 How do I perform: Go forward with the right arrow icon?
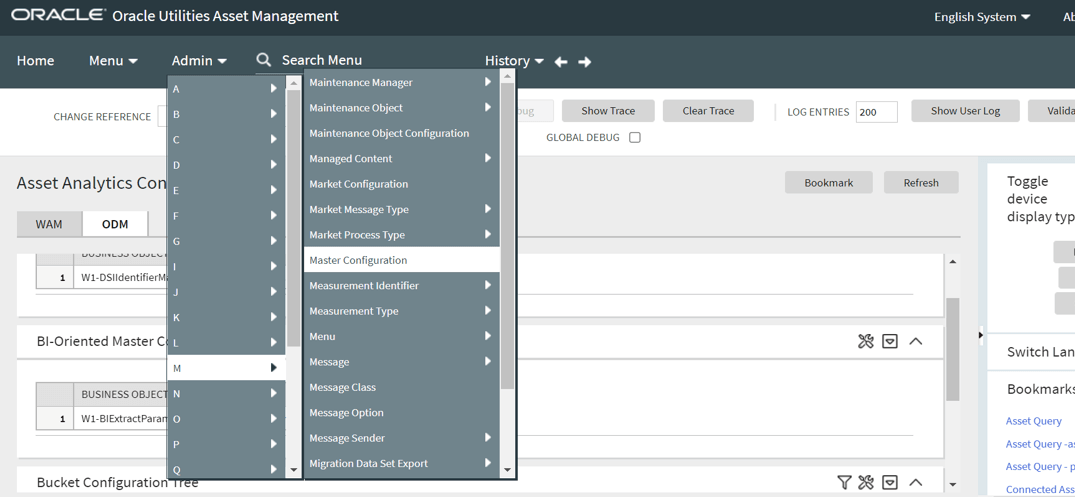[584, 62]
